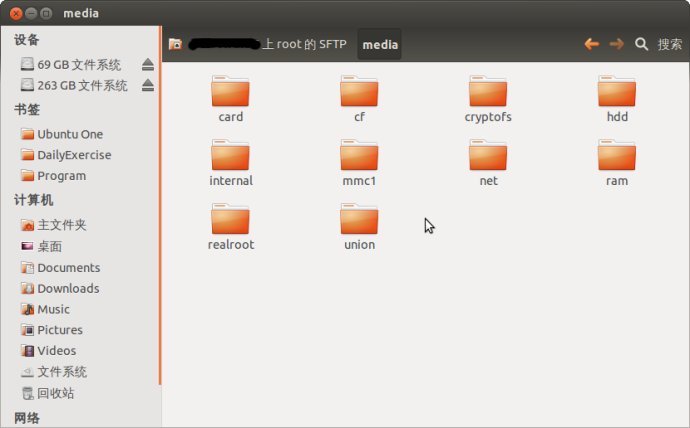Go back with the left arrow
690x428 pixels.
(591, 44)
